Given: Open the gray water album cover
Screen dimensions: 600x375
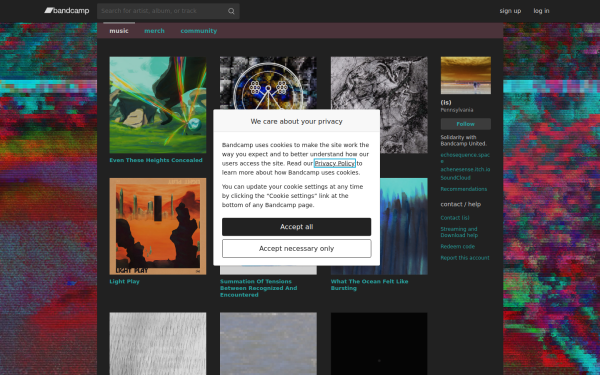Looking at the screenshot, I should tap(268, 344).
